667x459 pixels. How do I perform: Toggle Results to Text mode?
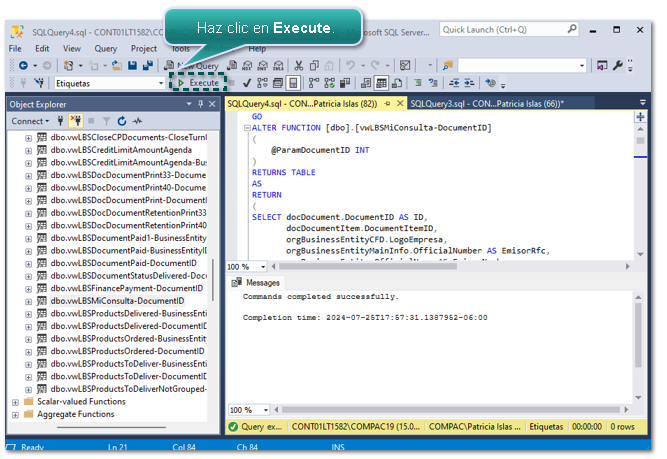[x=366, y=83]
